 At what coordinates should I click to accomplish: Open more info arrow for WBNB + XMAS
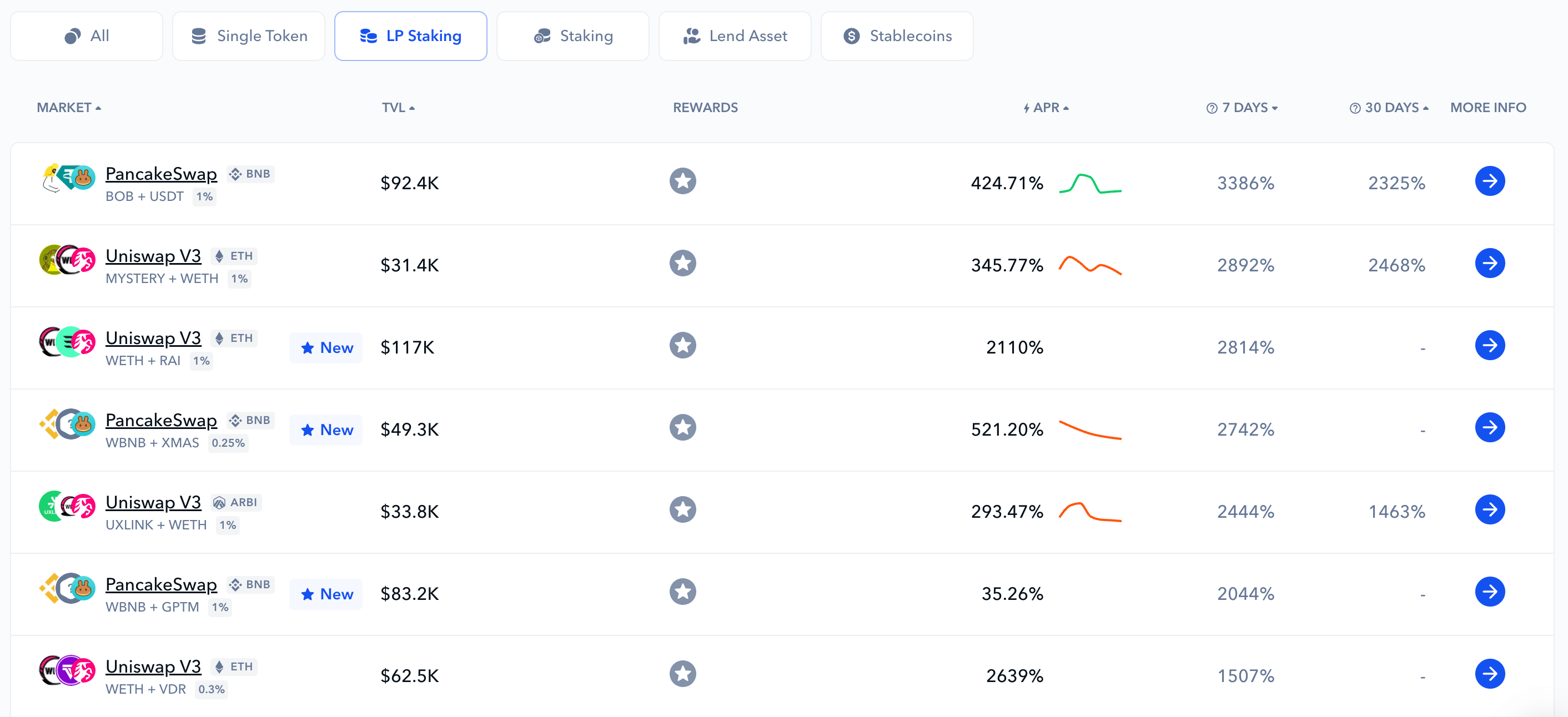coord(1490,427)
